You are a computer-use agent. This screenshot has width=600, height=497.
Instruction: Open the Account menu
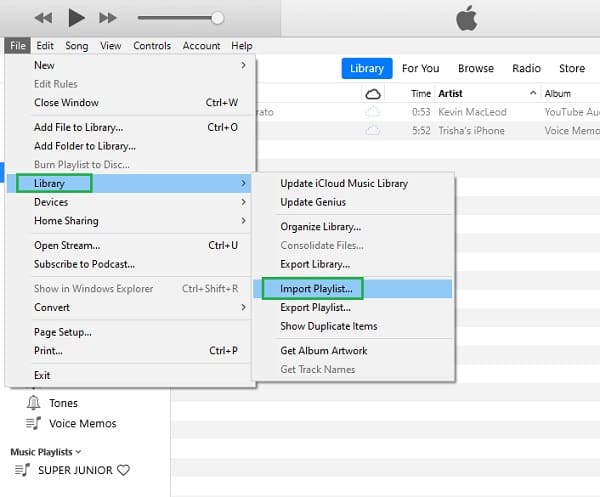click(x=201, y=46)
